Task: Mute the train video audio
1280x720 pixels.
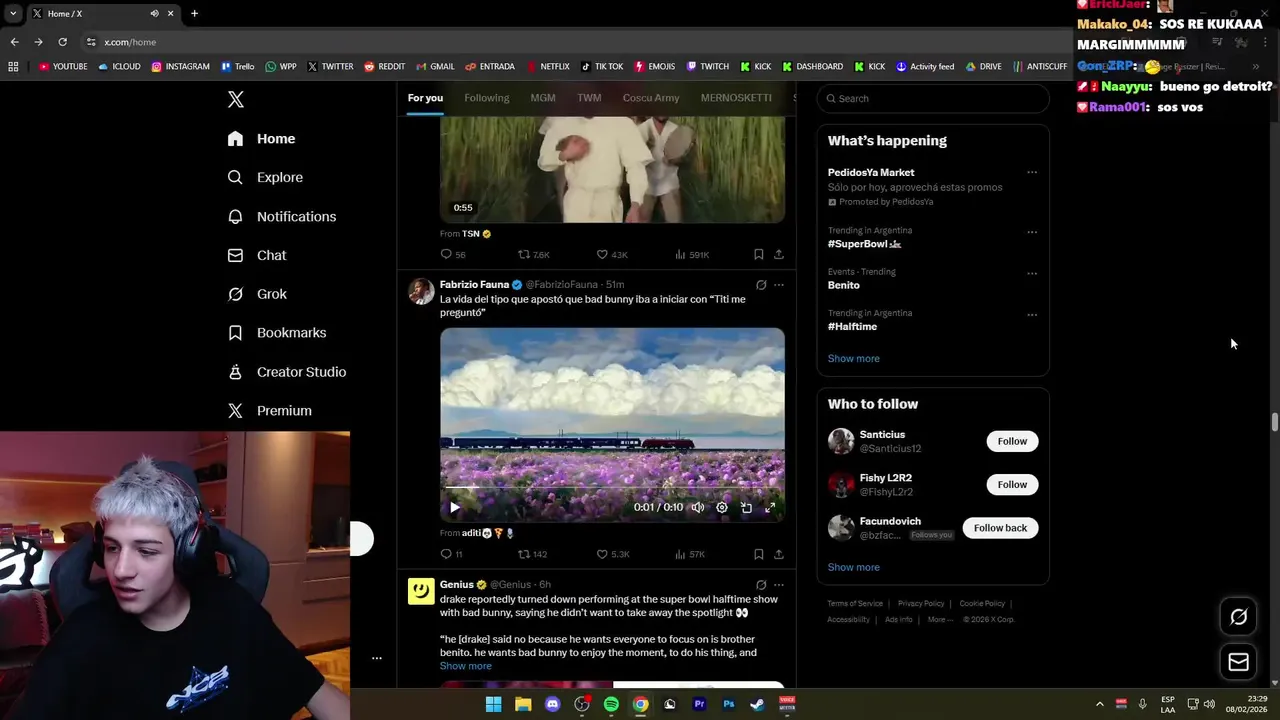Action: [x=698, y=507]
